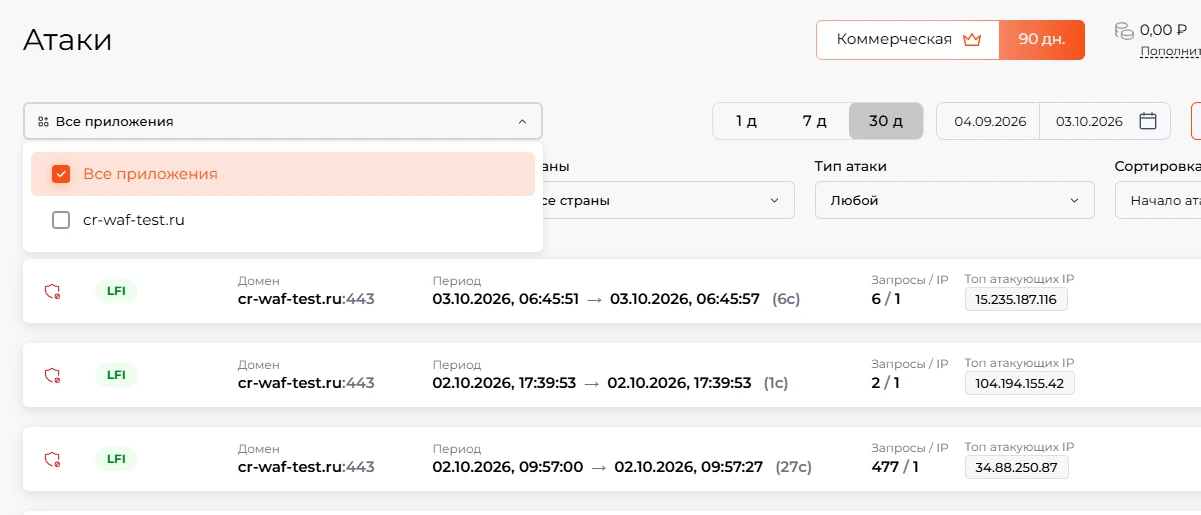
Task: Click requests count 2 / 1
Action: (x=886, y=383)
